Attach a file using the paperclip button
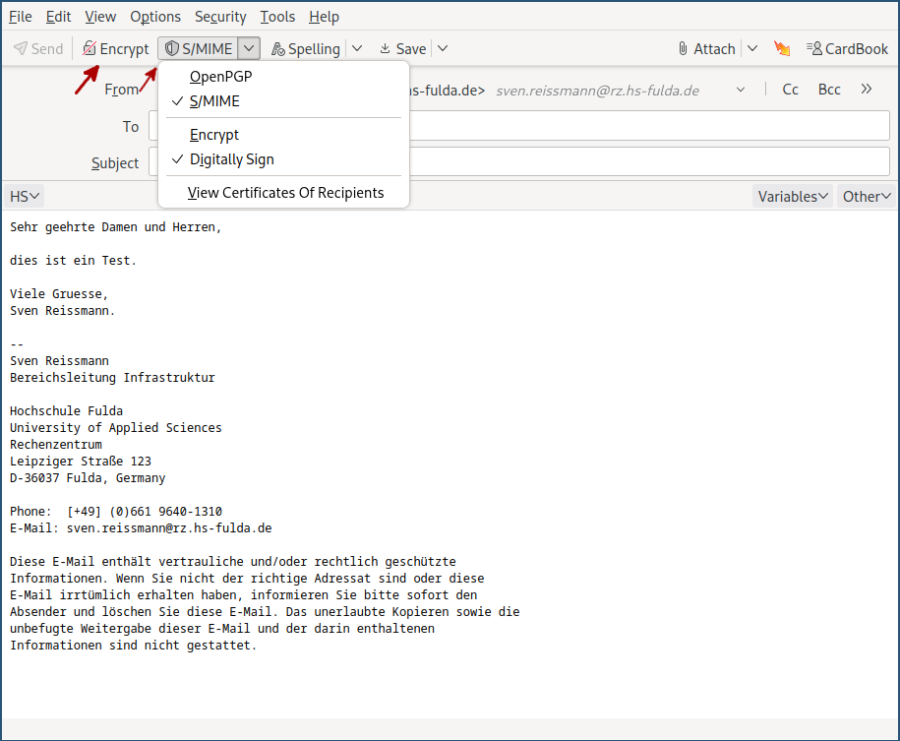This screenshot has height=741, width=900. (x=705, y=48)
